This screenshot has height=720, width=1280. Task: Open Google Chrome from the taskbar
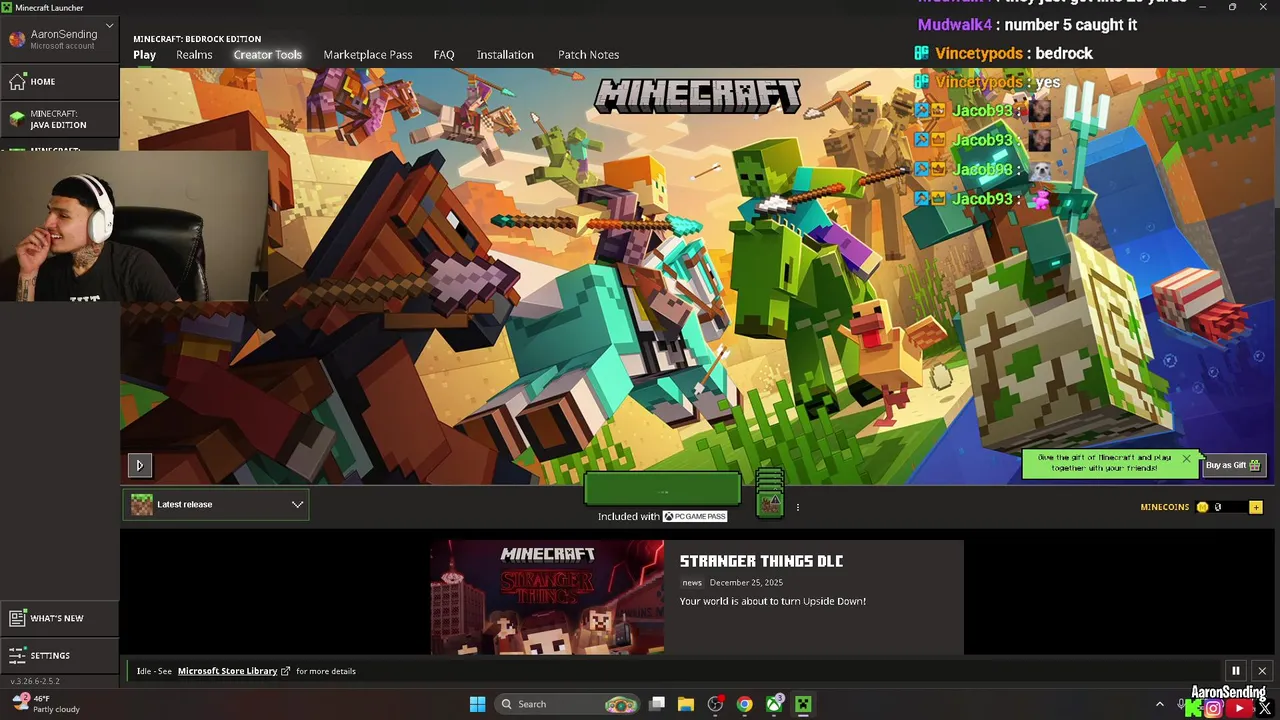pos(744,704)
